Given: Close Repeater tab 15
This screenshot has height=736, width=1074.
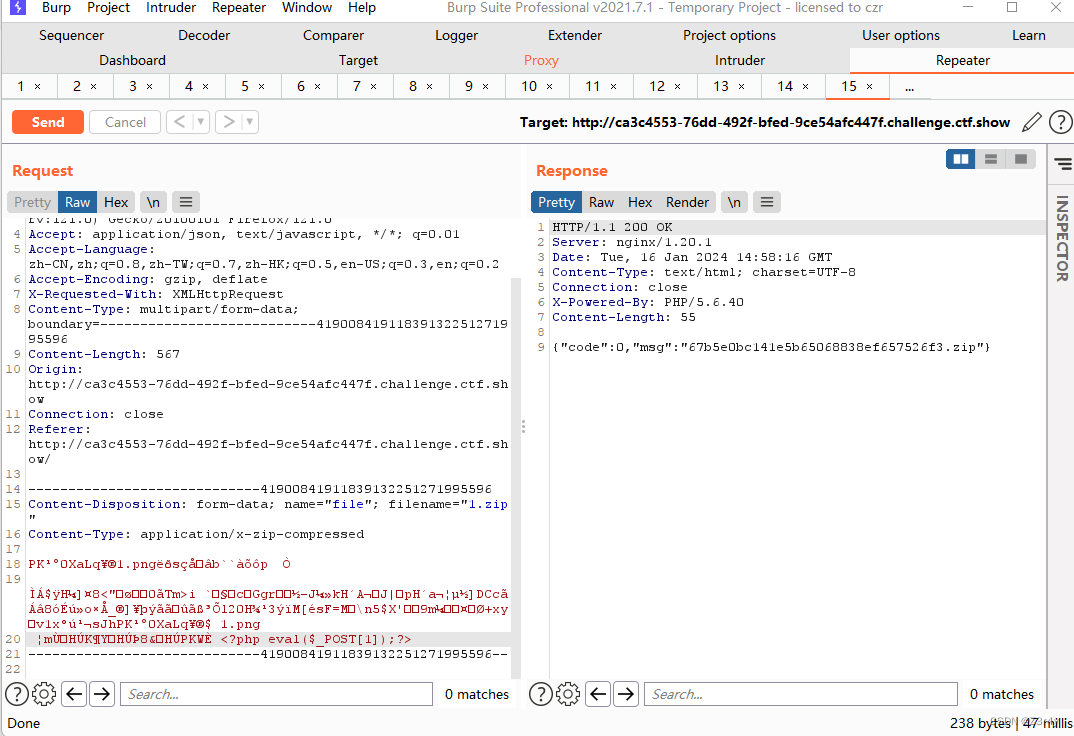Looking at the screenshot, I should 869,86.
